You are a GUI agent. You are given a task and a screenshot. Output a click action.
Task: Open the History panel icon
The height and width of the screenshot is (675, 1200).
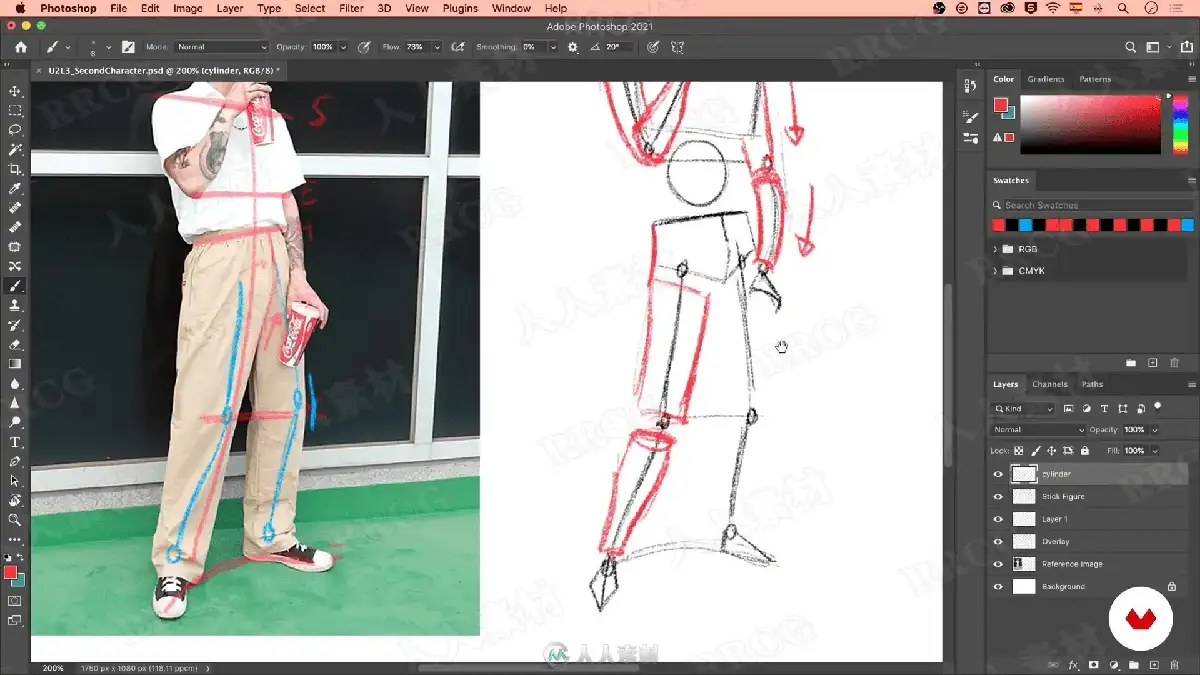point(969,88)
